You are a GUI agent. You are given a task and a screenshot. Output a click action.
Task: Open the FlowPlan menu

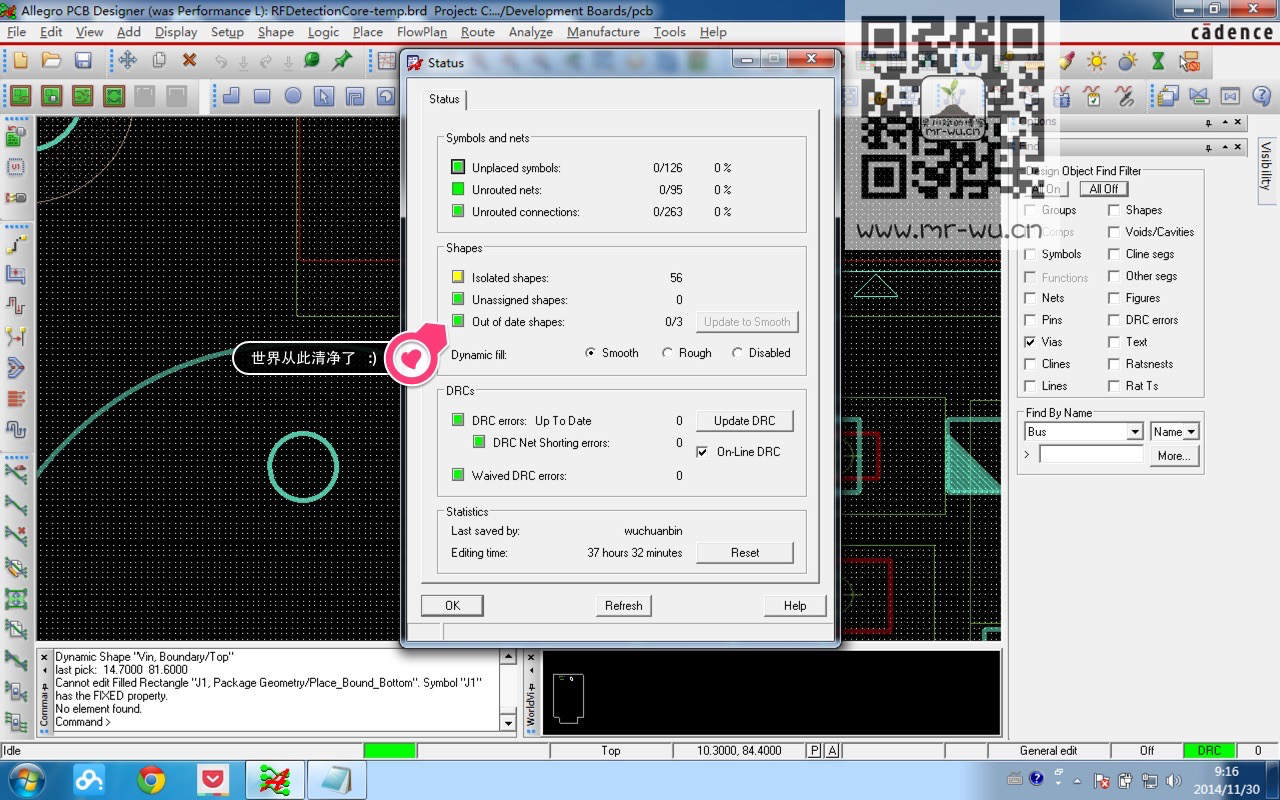coord(422,32)
